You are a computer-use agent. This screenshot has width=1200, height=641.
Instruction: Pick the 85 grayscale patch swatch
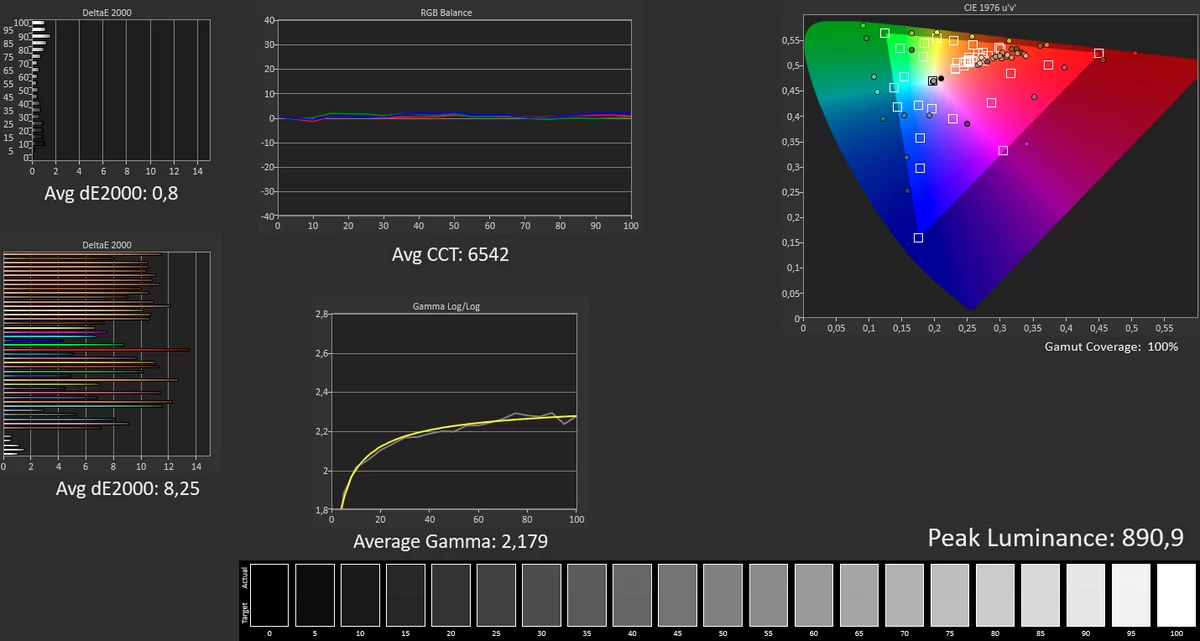[1040, 595]
